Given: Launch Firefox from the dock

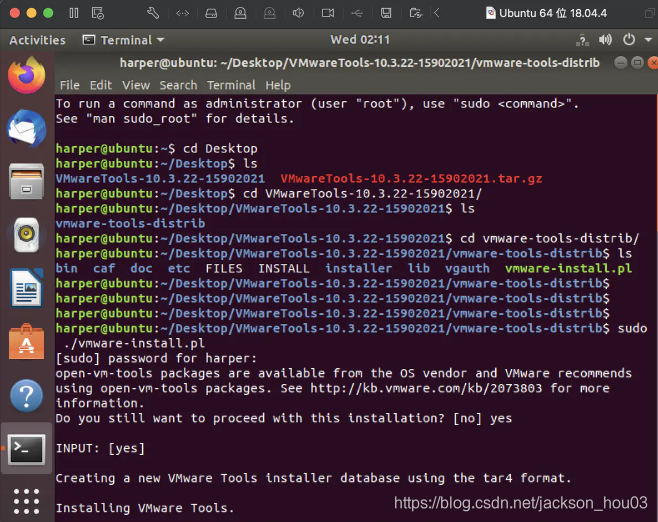Looking at the screenshot, I should (x=26, y=76).
